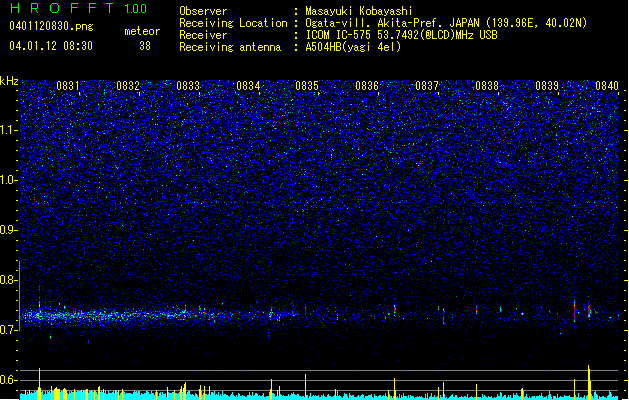Click the Receiving antenna label

[230, 47]
